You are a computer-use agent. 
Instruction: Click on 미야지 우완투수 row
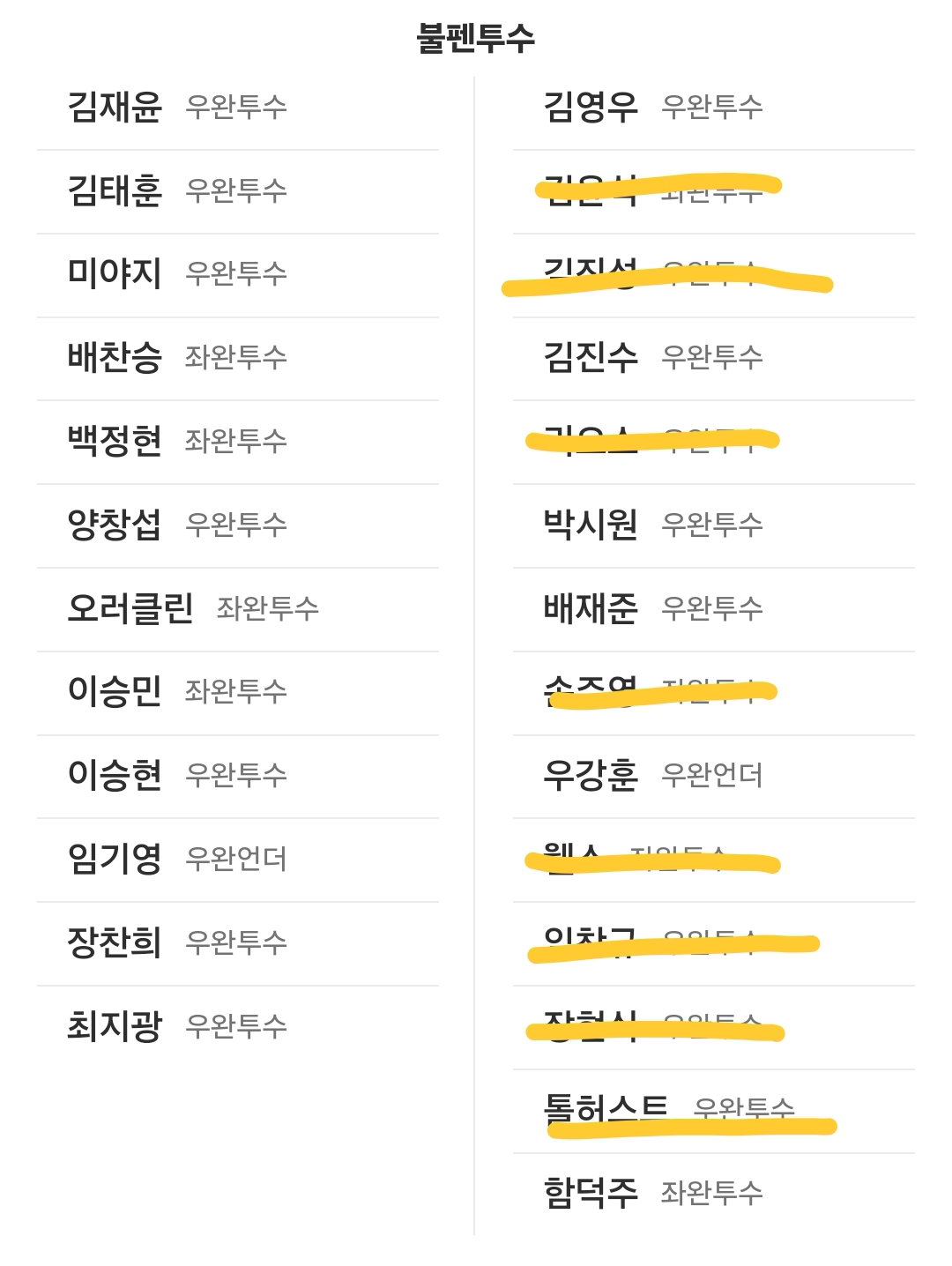(x=238, y=275)
